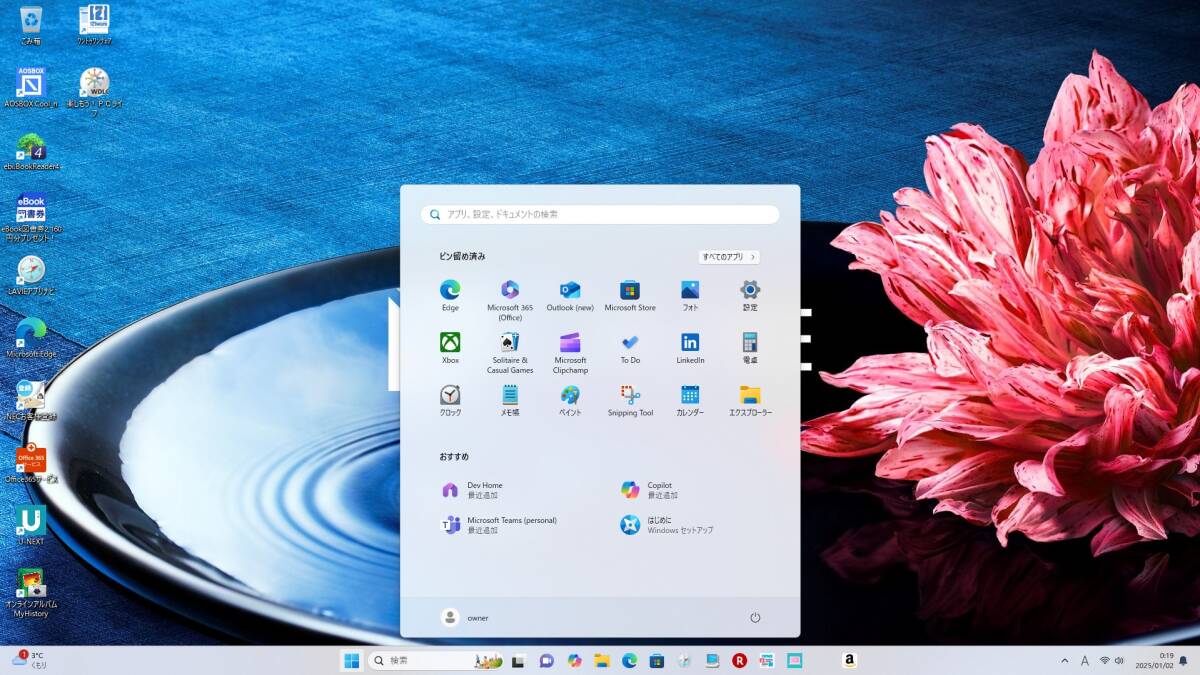The height and width of the screenshot is (675, 1200).
Task: Select the NEC desktop shortcut below Microsoft Edge
Action: pos(31,400)
